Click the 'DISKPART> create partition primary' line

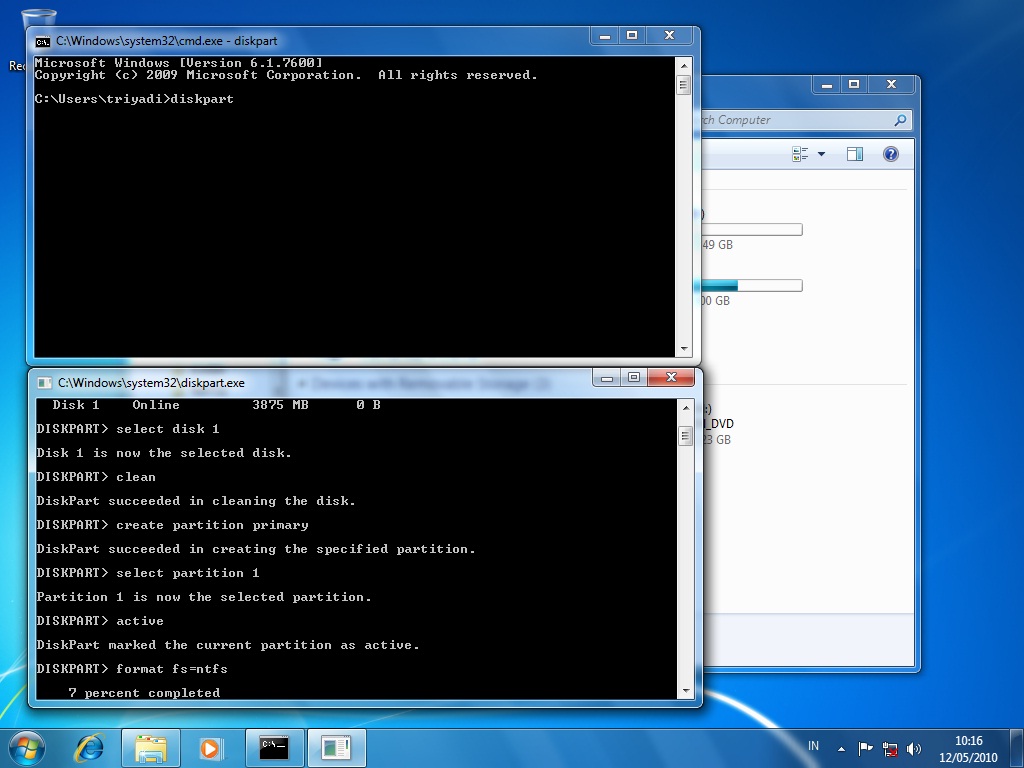(x=172, y=525)
